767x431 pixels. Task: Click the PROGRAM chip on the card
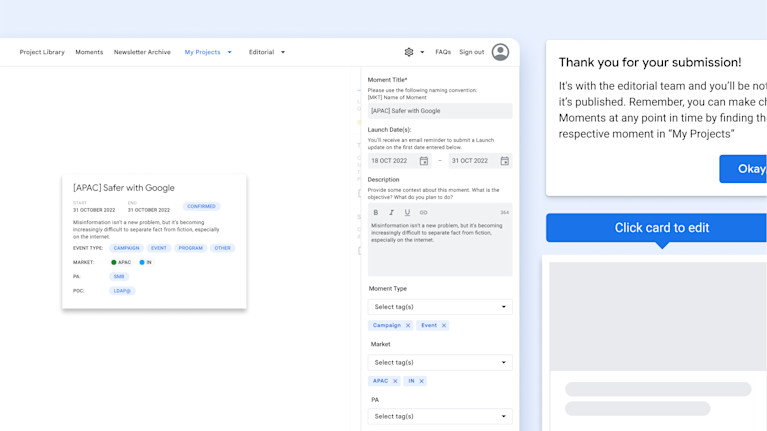(x=190, y=248)
